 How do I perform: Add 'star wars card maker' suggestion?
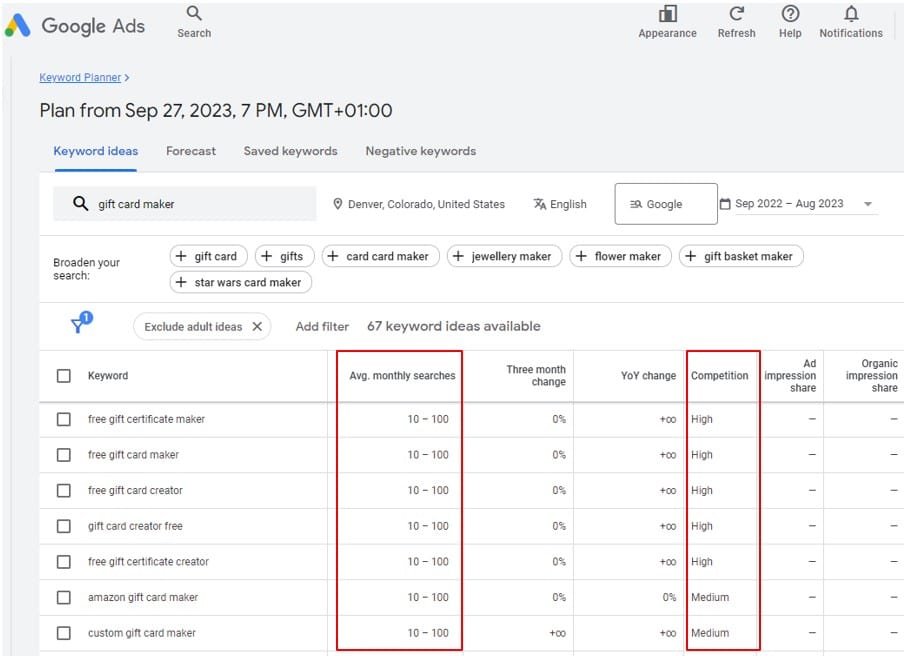[240, 282]
